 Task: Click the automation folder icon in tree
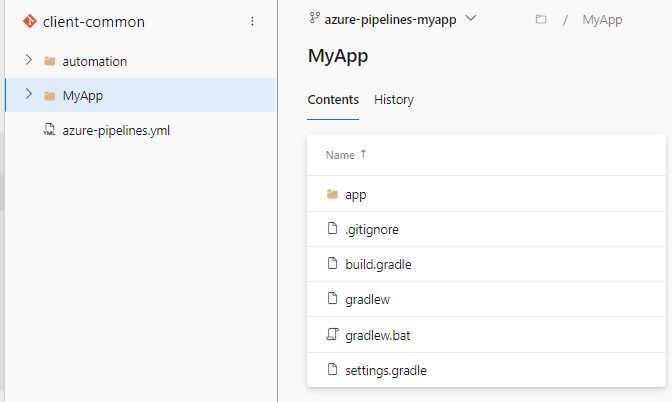pos(50,61)
